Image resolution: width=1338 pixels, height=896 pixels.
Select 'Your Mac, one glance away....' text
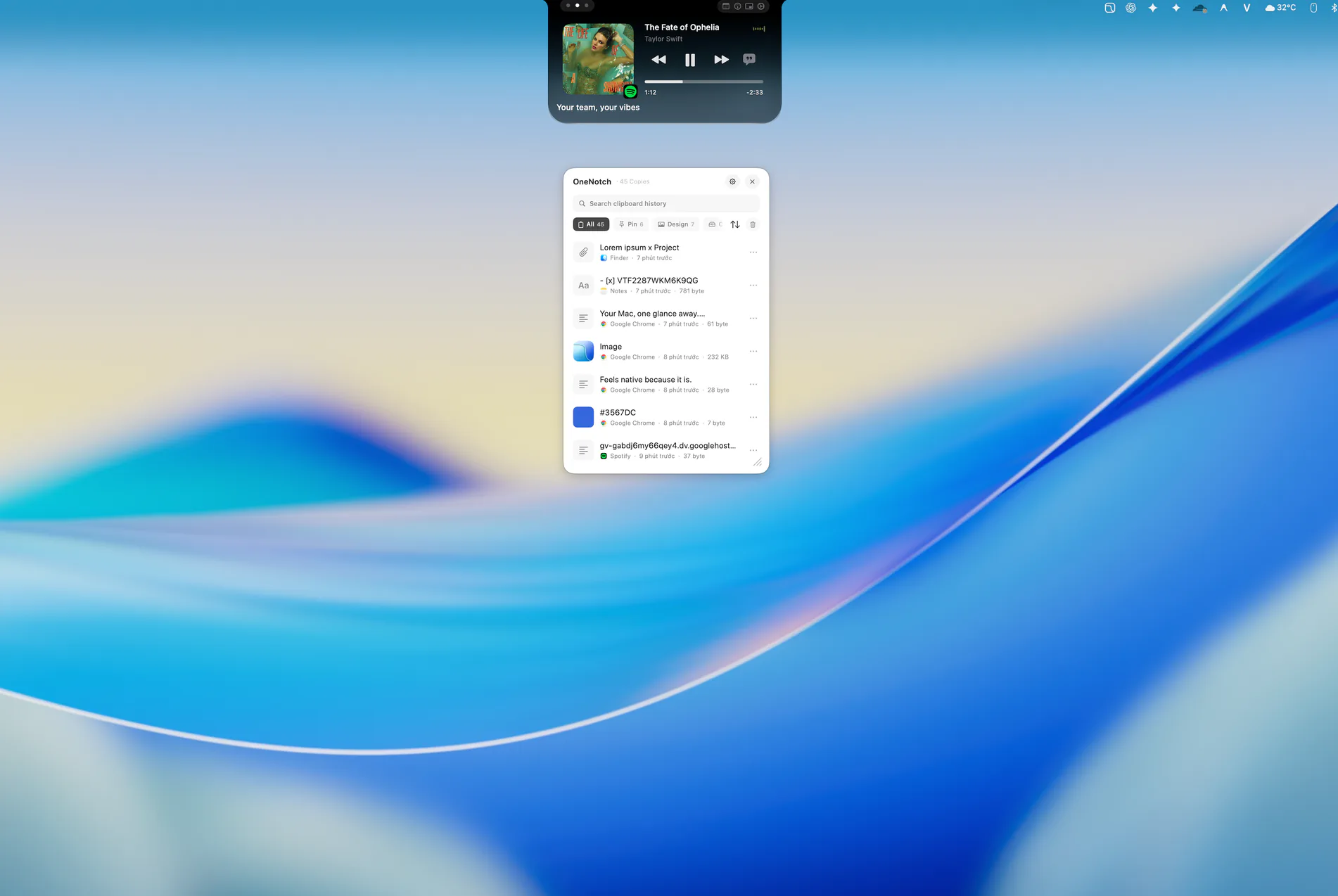click(x=652, y=314)
